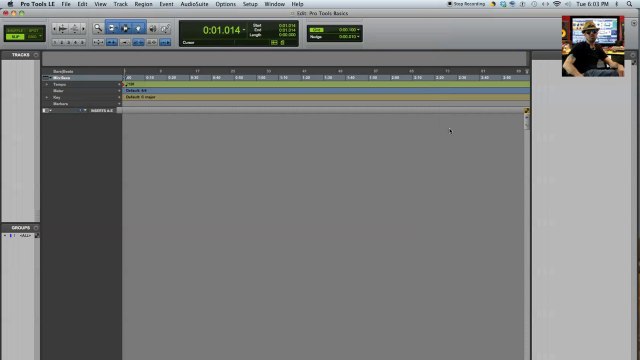Click the MIDI note icon in the counter display

coord(282,42)
